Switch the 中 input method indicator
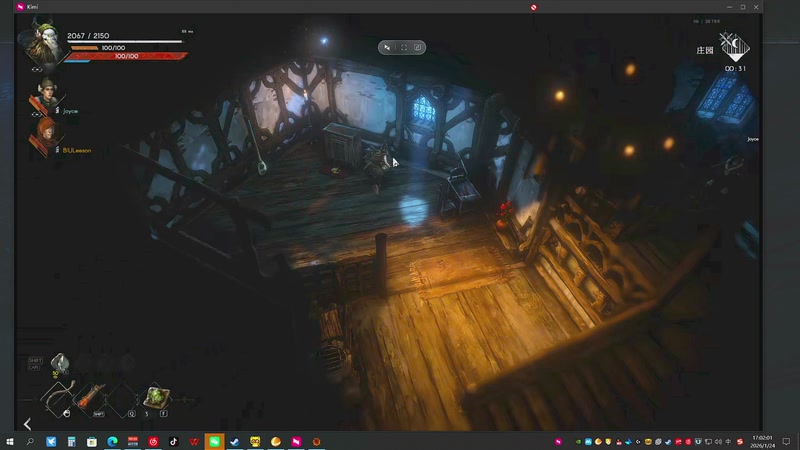The width and height of the screenshot is (800, 450). (728, 442)
